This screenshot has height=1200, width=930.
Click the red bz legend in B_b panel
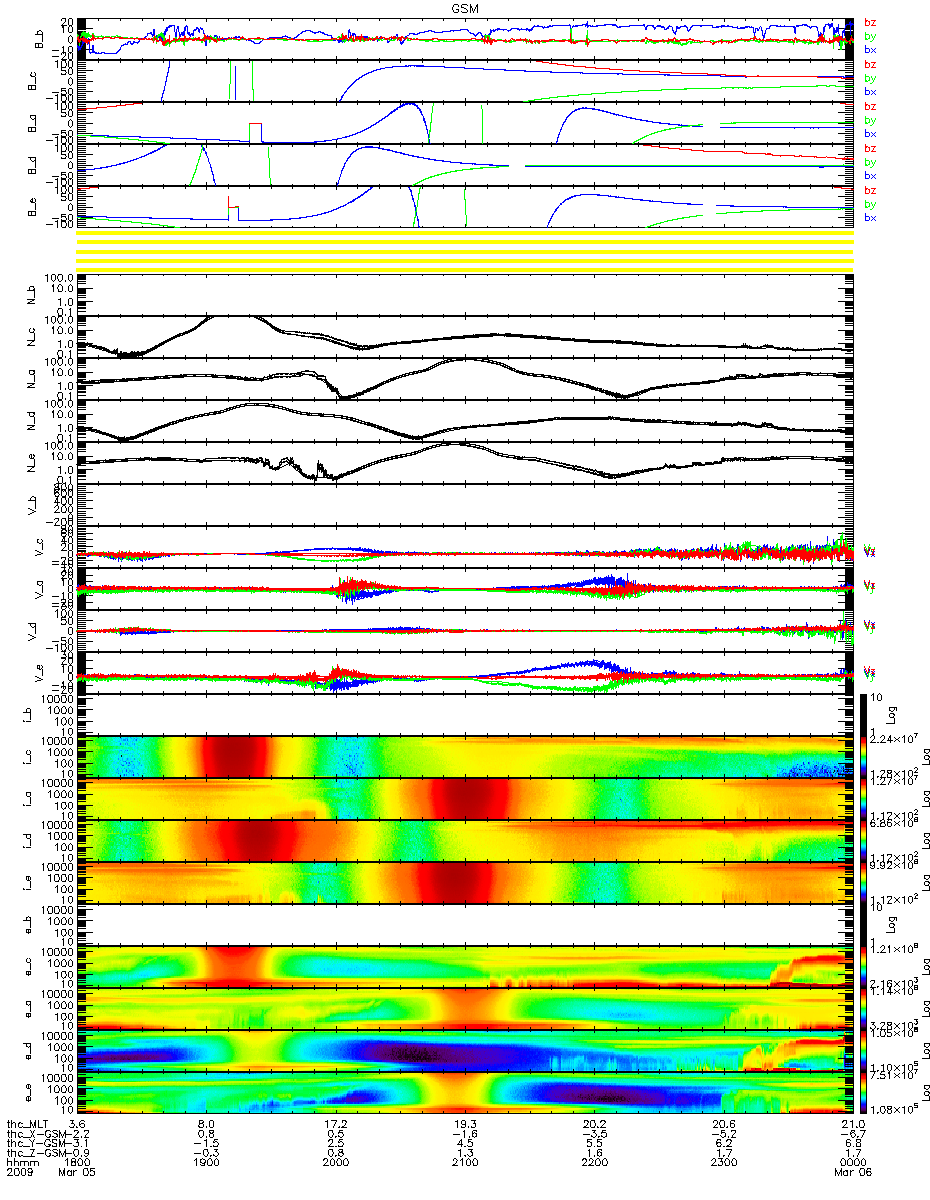870,22
